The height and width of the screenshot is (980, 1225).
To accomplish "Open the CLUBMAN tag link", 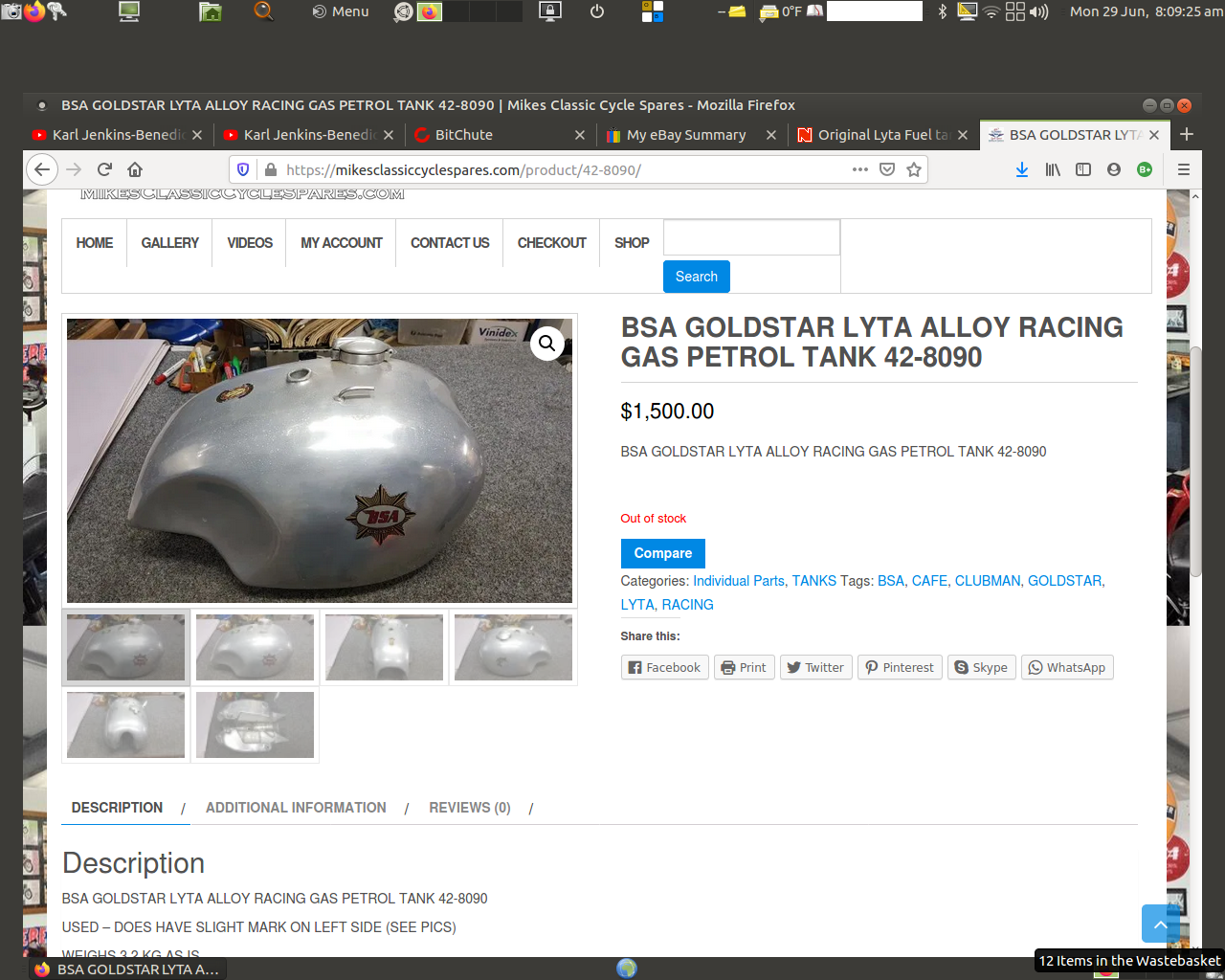I will tap(988, 581).
